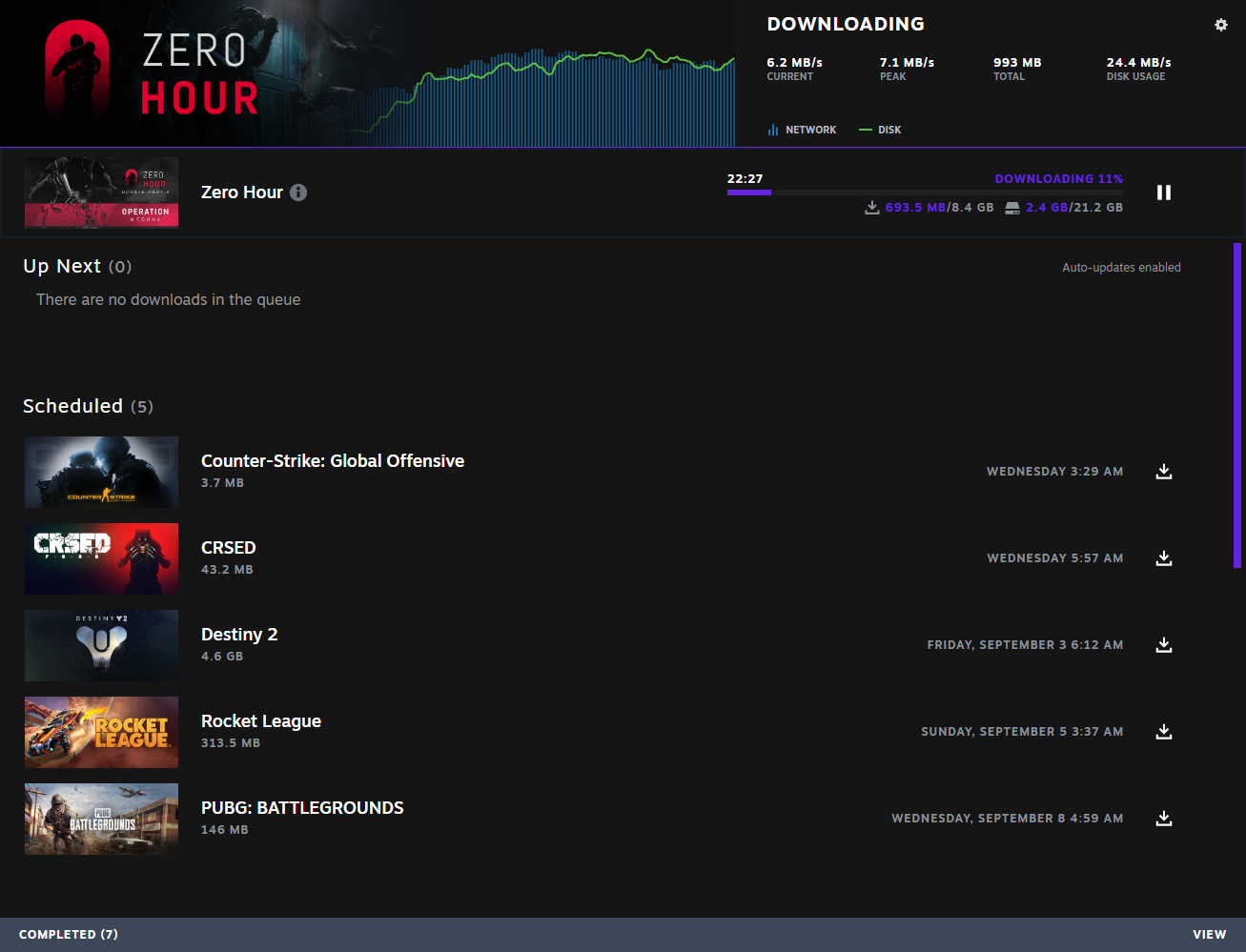Download Destiny 2 update now
The width and height of the screenshot is (1246, 952).
(x=1164, y=645)
